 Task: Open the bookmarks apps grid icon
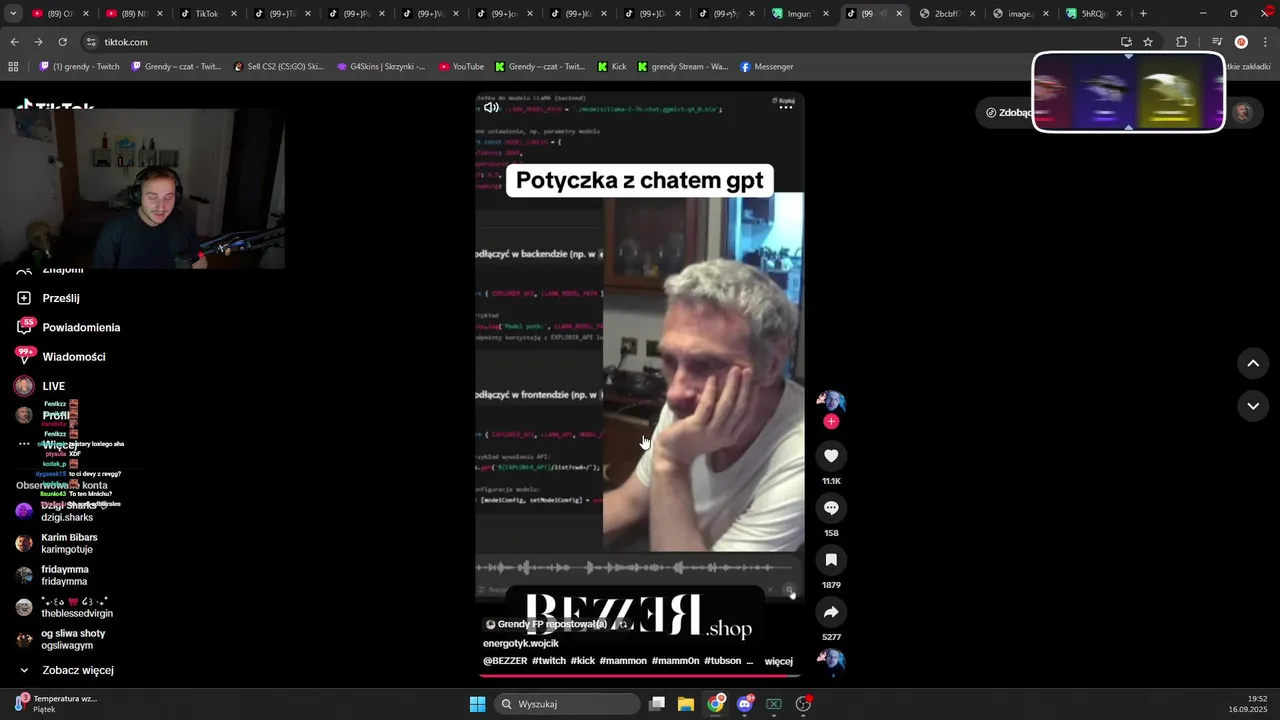pos(13,67)
